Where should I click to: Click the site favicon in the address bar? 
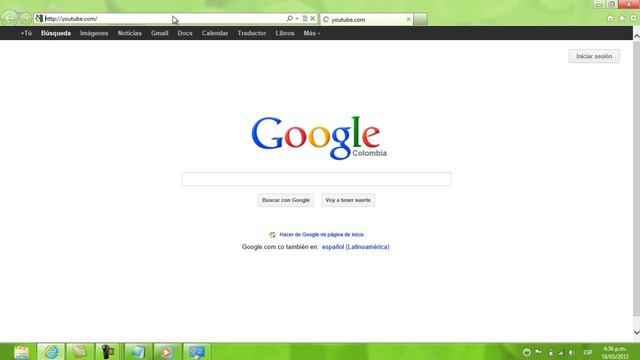[x=39, y=18]
